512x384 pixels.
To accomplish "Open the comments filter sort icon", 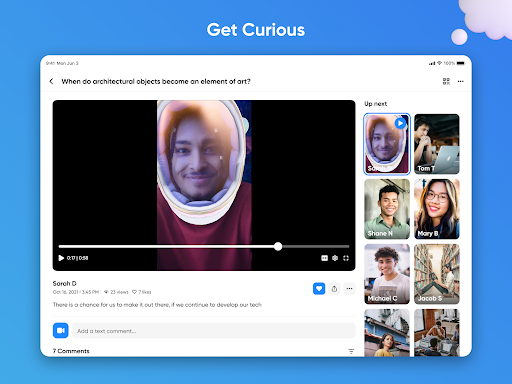I will tap(351, 351).
